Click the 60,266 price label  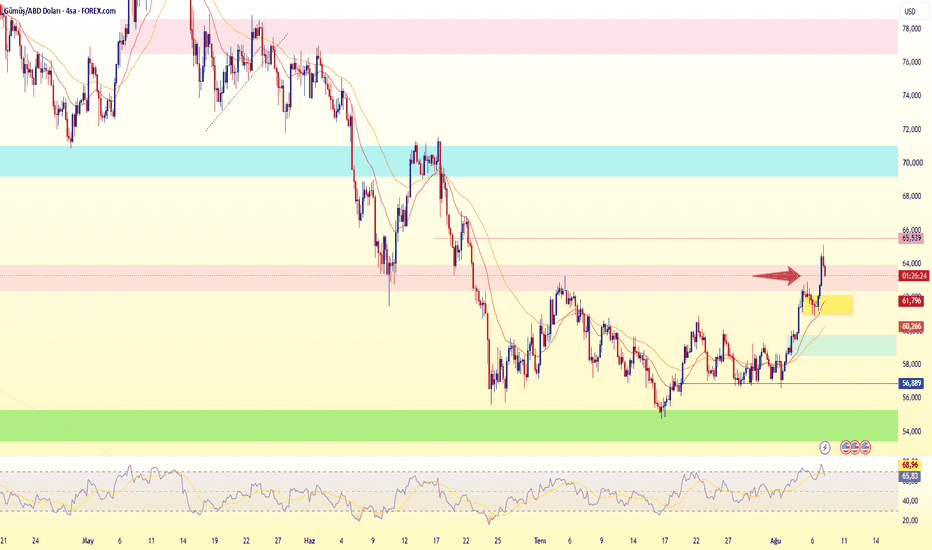click(911, 326)
